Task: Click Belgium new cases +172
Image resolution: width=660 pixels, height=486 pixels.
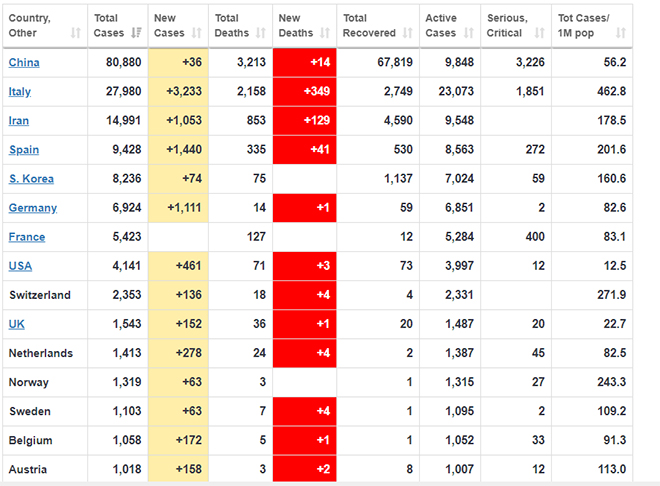Action: click(x=189, y=440)
